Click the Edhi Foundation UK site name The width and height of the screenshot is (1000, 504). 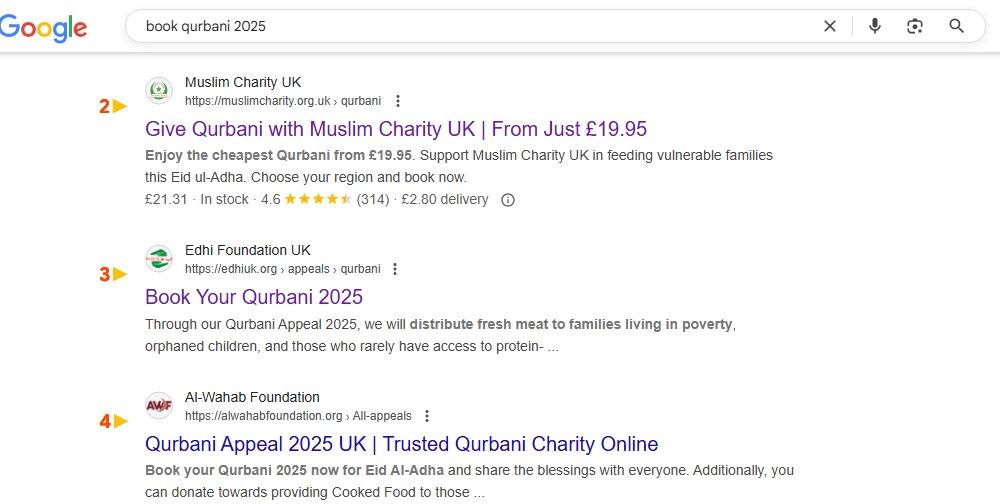point(248,250)
